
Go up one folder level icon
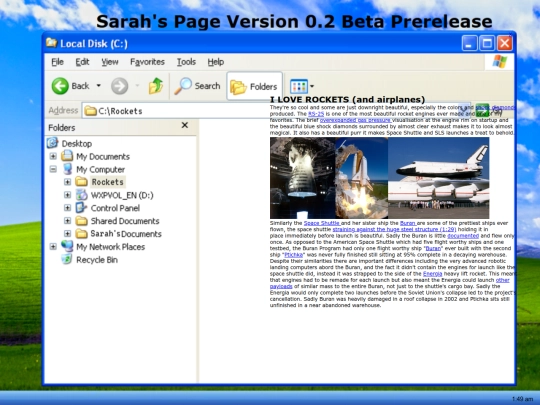click(156, 86)
